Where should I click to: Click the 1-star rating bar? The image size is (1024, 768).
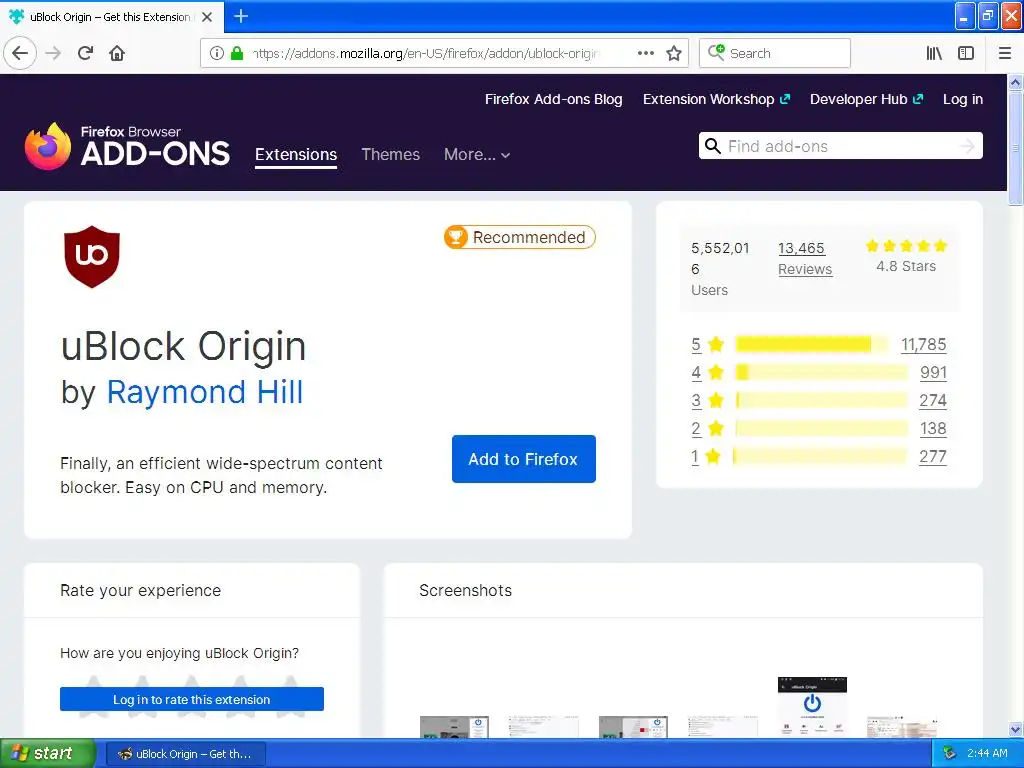(x=820, y=456)
